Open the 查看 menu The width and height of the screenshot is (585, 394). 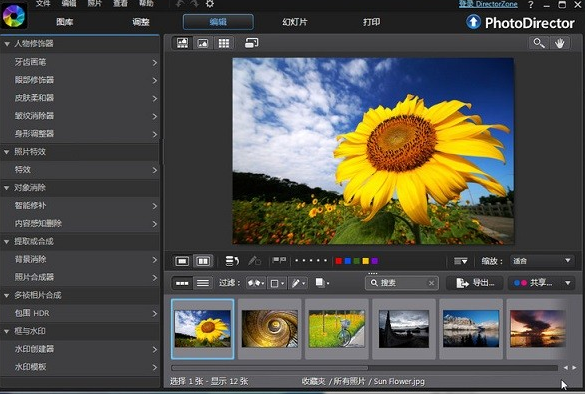tap(120, 3)
